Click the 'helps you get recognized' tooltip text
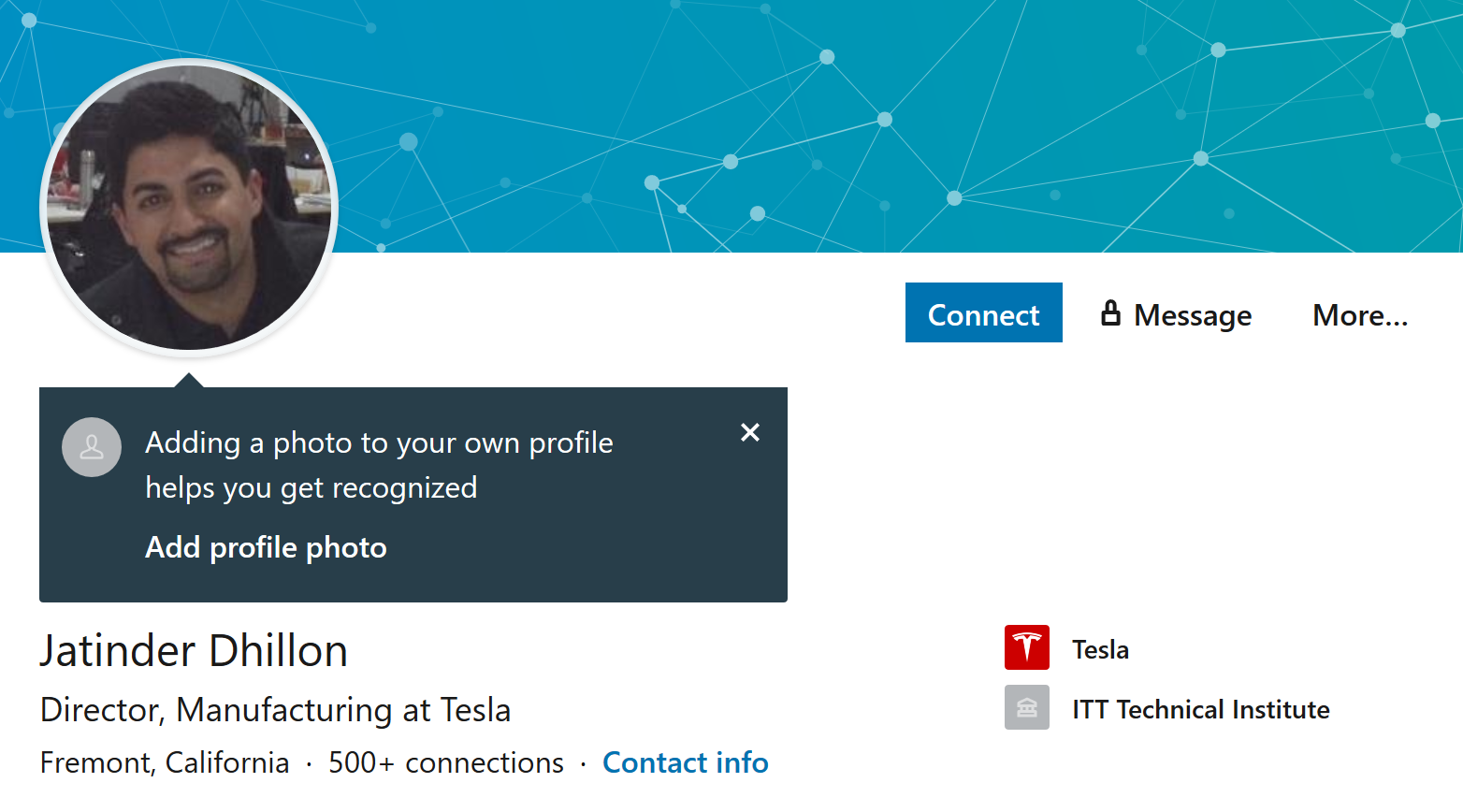The height and width of the screenshot is (812, 1463). point(311,487)
